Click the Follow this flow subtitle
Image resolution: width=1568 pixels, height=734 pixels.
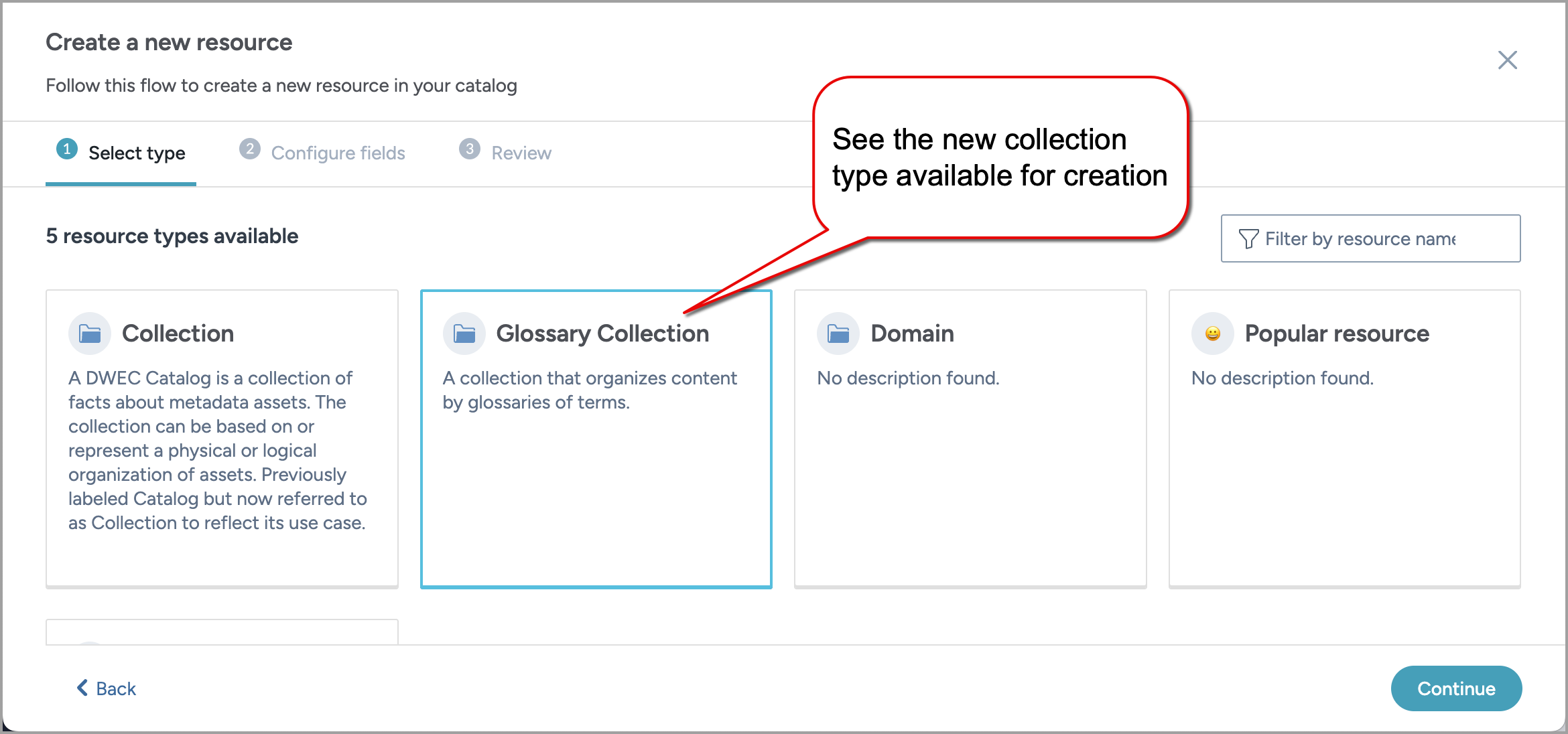[x=281, y=86]
